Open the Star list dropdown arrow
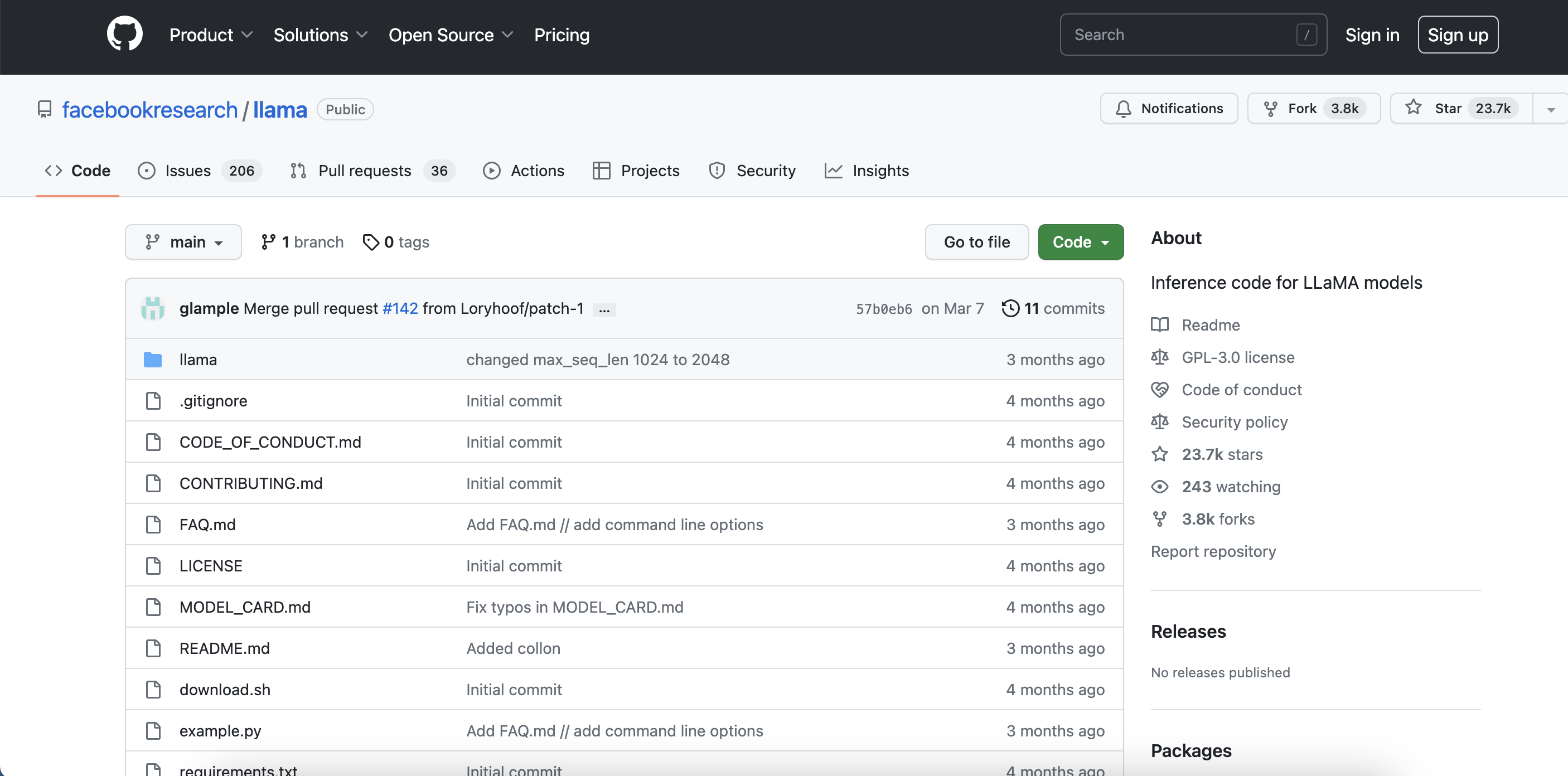The height and width of the screenshot is (776, 1568). click(1551, 109)
